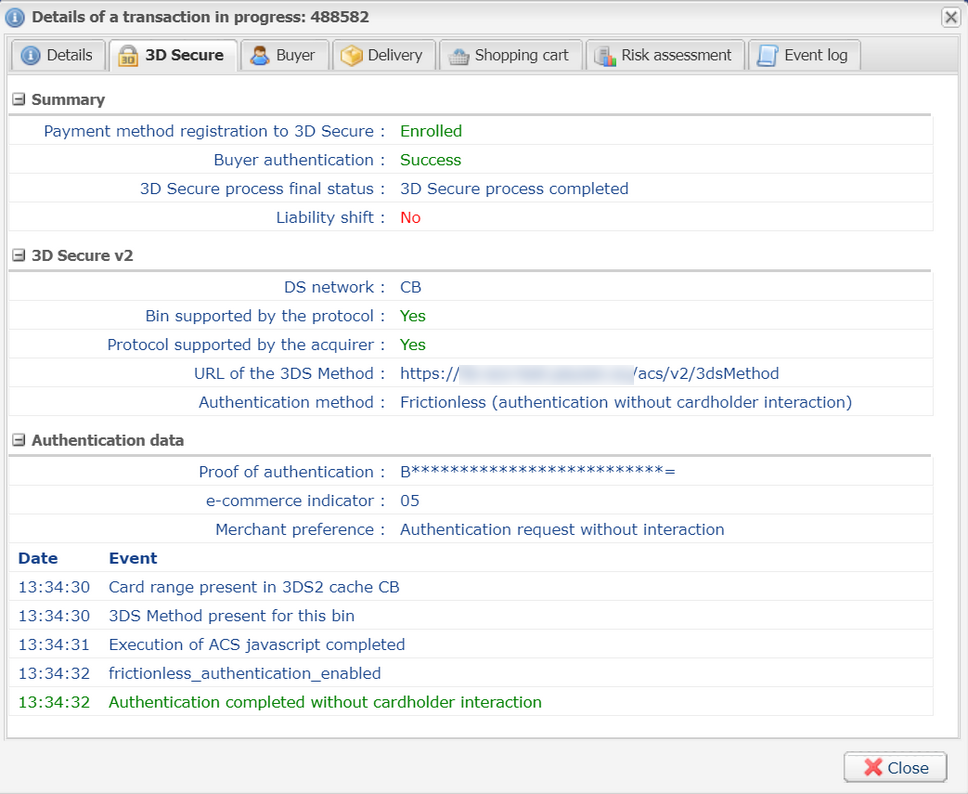Click the info icon in title bar
The height and width of the screenshot is (794, 968).
pos(15,17)
